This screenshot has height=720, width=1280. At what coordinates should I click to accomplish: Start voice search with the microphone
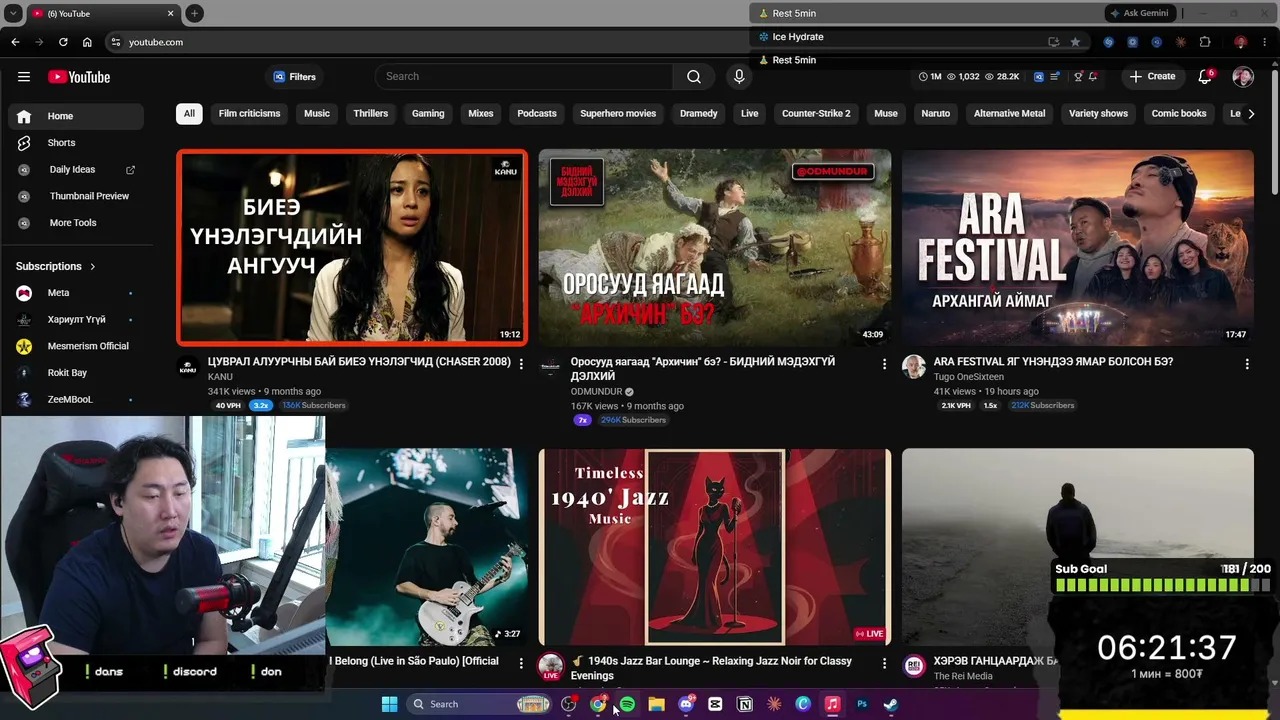[739, 77]
